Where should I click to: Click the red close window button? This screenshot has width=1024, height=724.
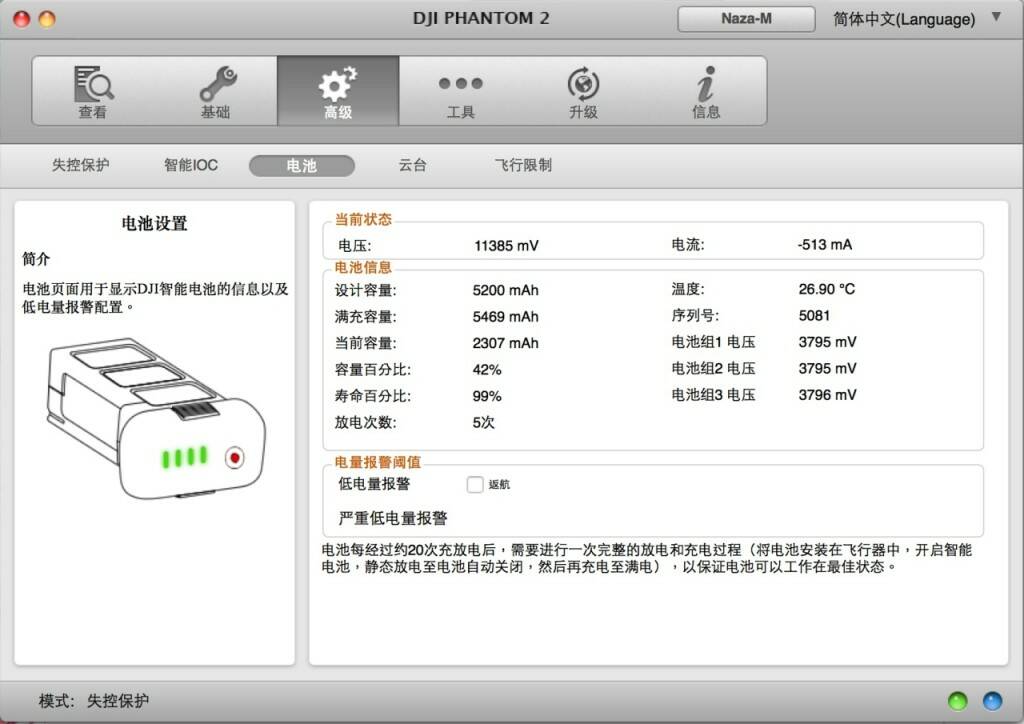point(22,19)
